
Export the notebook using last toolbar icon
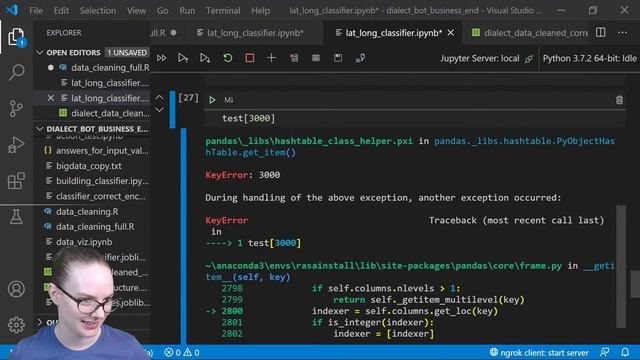(x=360, y=58)
